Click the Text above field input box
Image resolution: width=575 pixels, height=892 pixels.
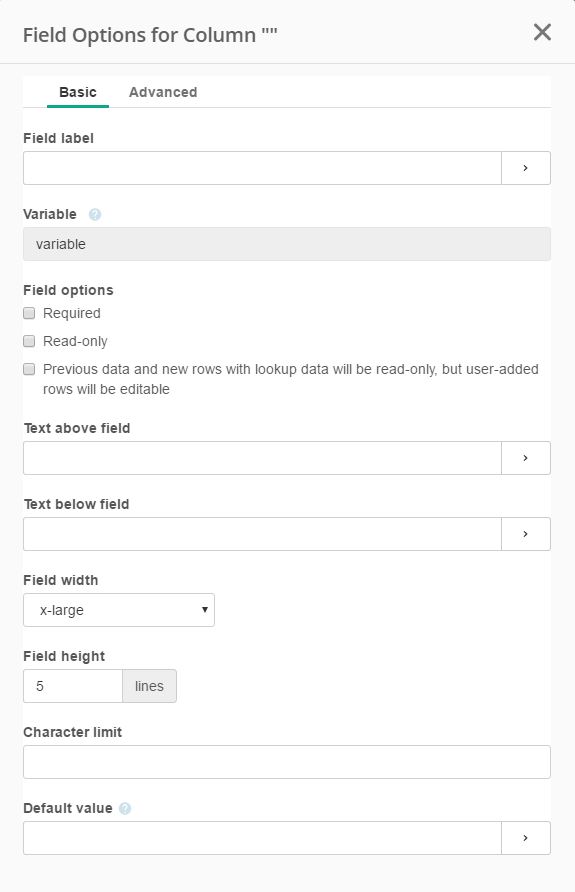click(262, 458)
